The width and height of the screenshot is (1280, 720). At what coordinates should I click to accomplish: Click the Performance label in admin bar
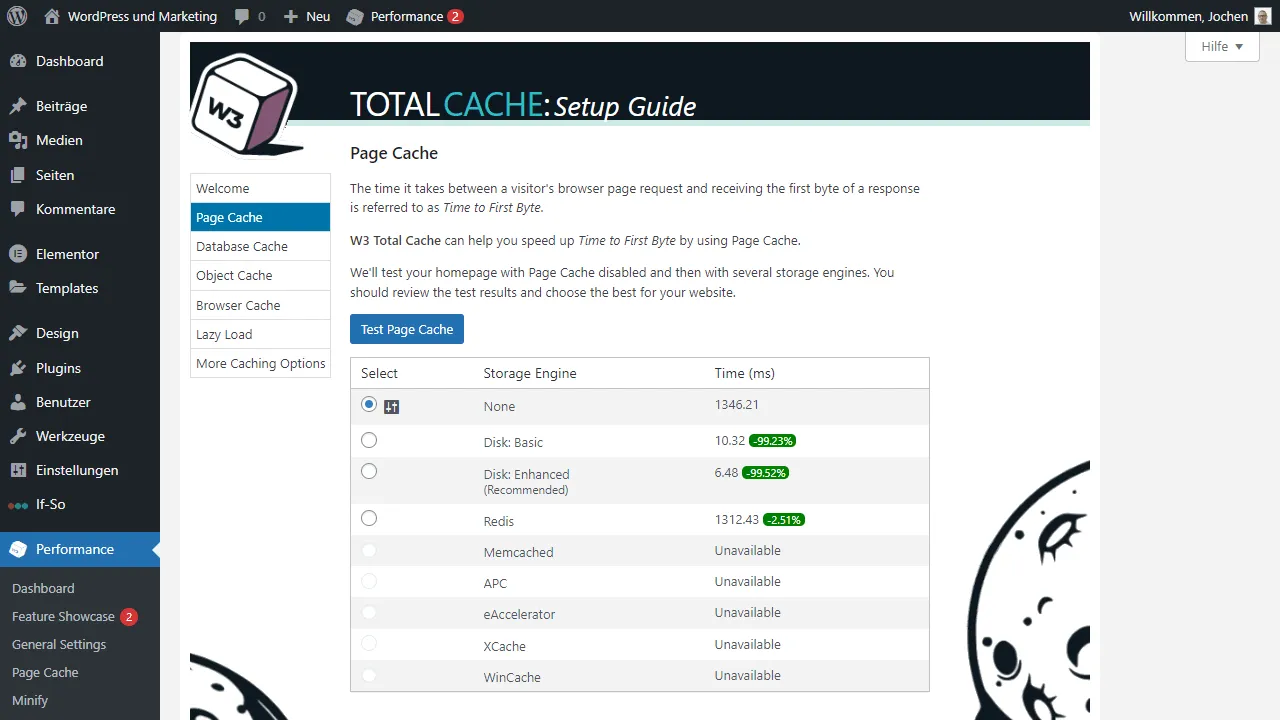(406, 16)
